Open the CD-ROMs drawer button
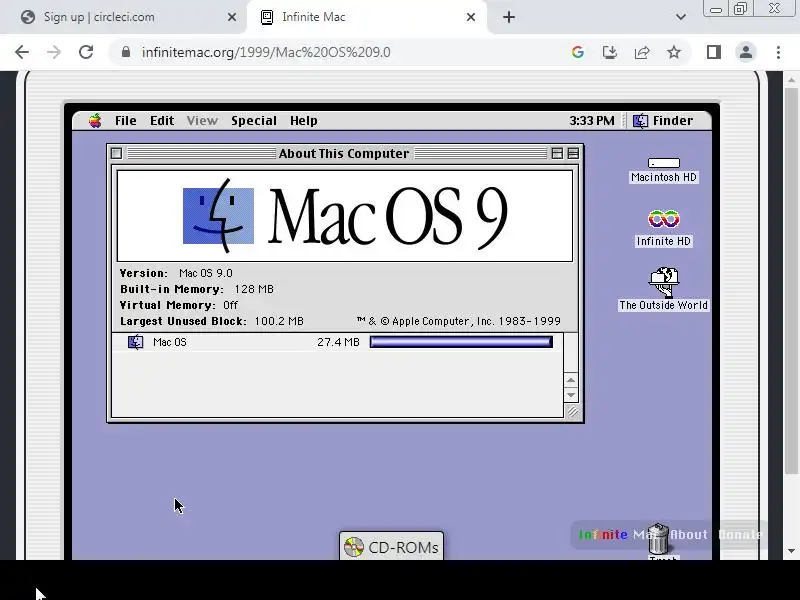Image resolution: width=800 pixels, height=600 pixels. [x=391, y=546]
